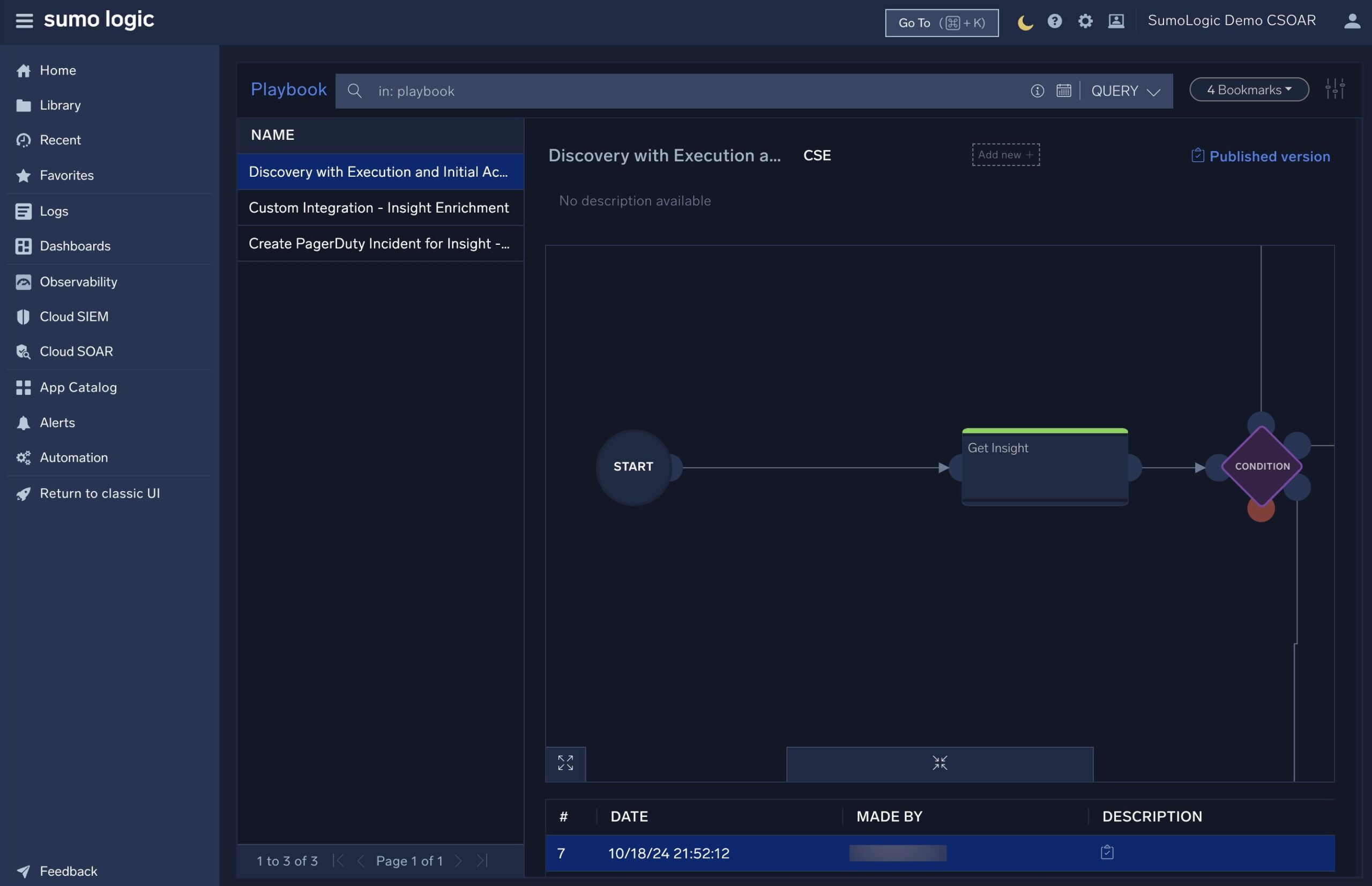Click the CSE tag label
Screen dimensions: 1372x886
coord(817,155)
